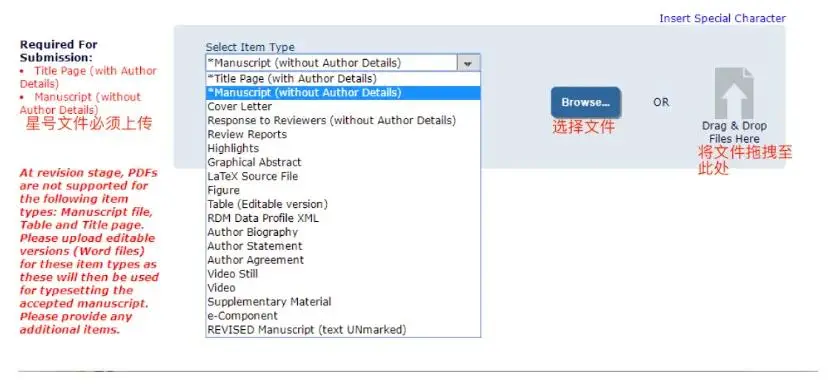Open the Select Item Type combo box
The width and height of the screenshot is (828, 390).
[x=343, y=63]
